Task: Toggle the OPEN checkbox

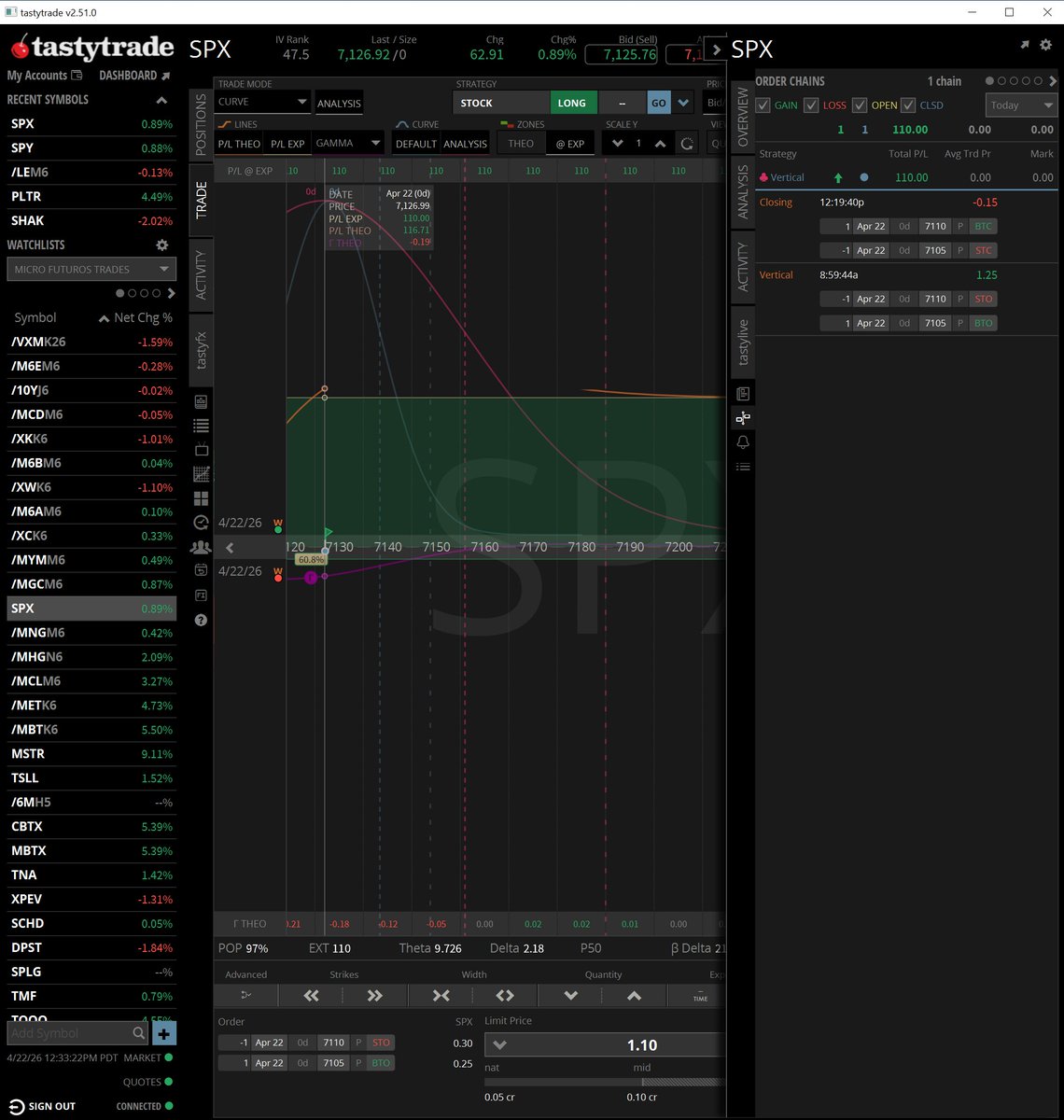Action: coord(860,105)
